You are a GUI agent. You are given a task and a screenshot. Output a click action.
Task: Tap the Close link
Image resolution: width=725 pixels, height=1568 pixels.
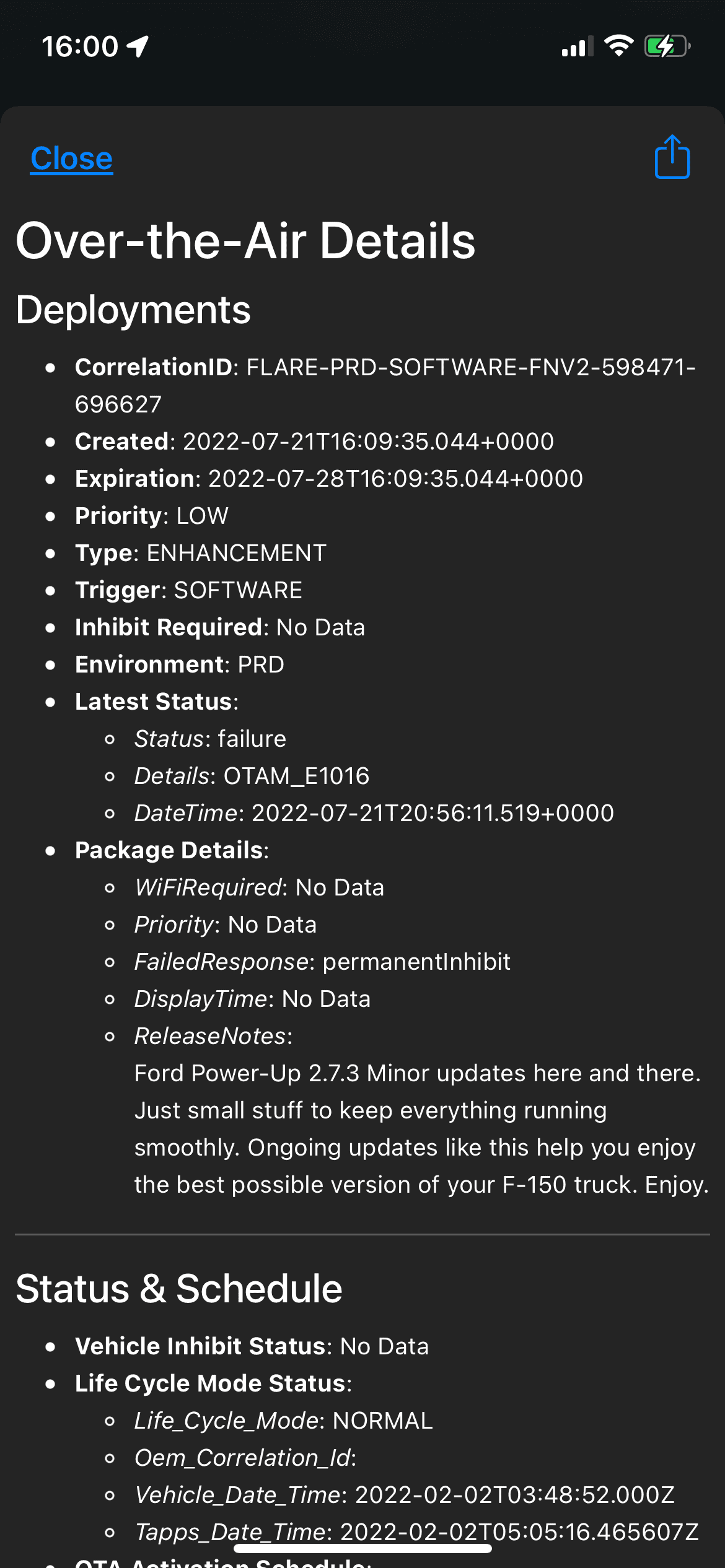tap(71, 158)
